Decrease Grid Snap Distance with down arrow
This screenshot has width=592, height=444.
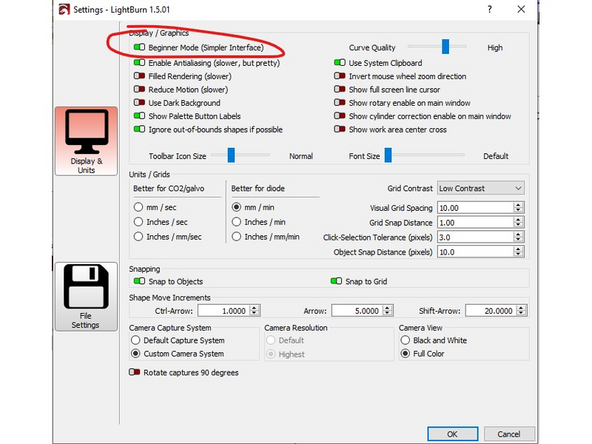pyautogui.click(x=518, y=225)
